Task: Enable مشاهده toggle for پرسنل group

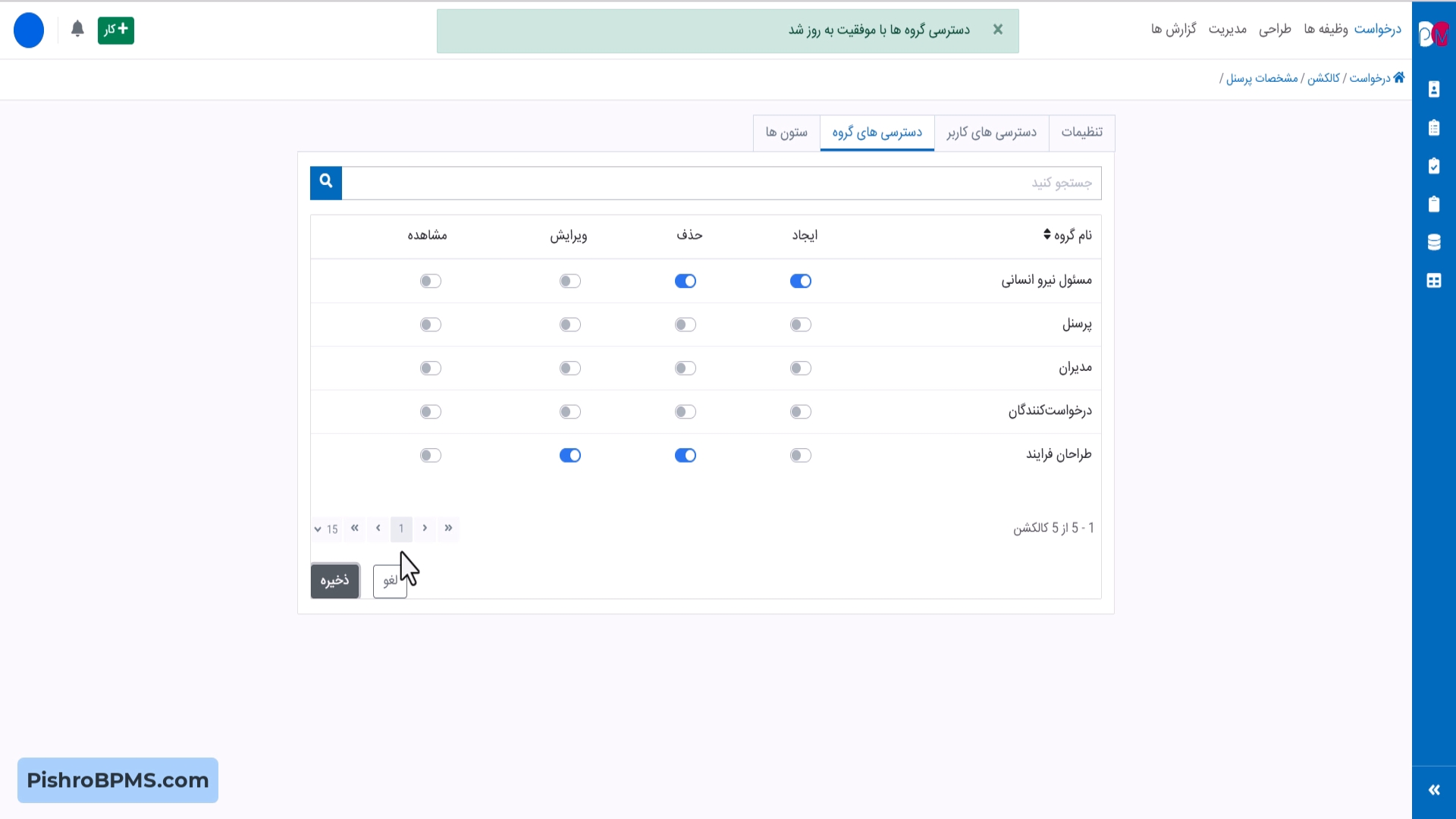Action: [431, 325]
